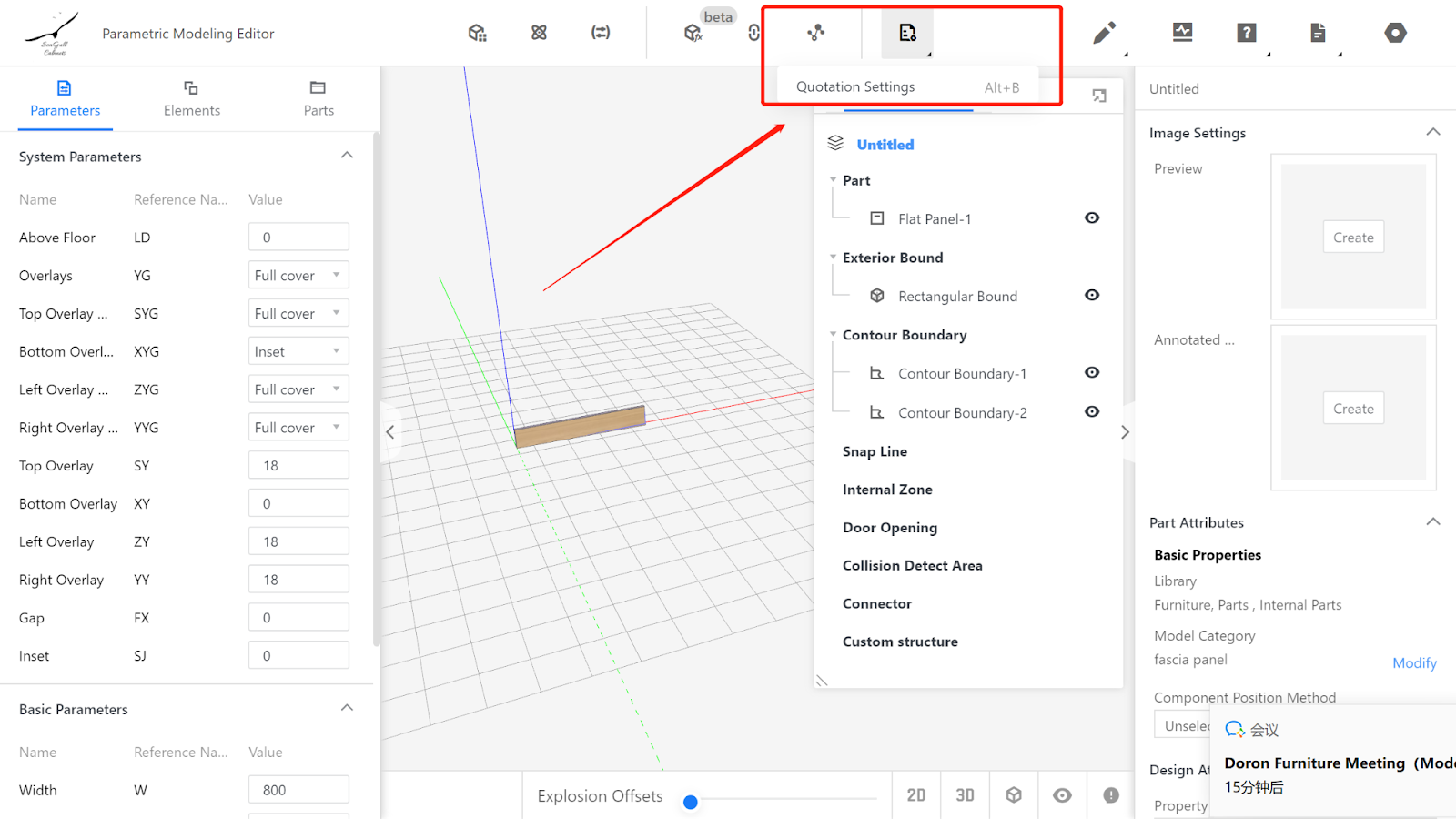Switch to 3D view mode
1456x819 pixels.
[x=965, y=795]
